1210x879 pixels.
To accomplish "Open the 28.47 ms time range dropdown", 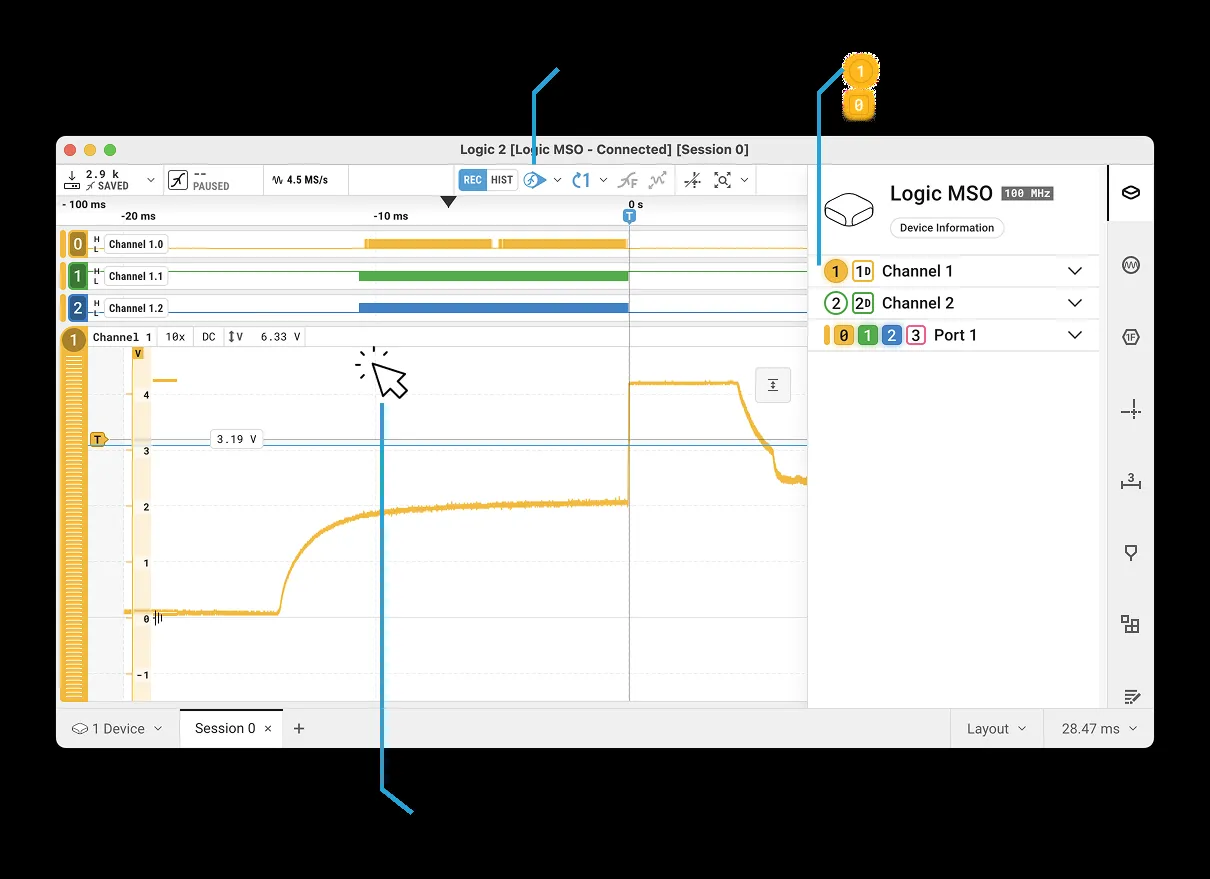I will [x=1099, y=729].
